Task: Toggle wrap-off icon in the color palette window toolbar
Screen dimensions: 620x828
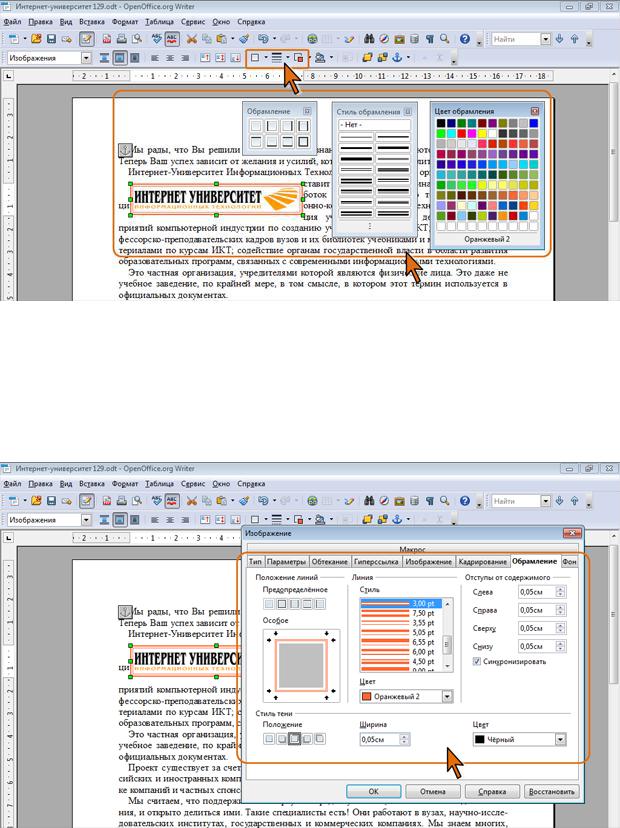Action: click(105, 58)
